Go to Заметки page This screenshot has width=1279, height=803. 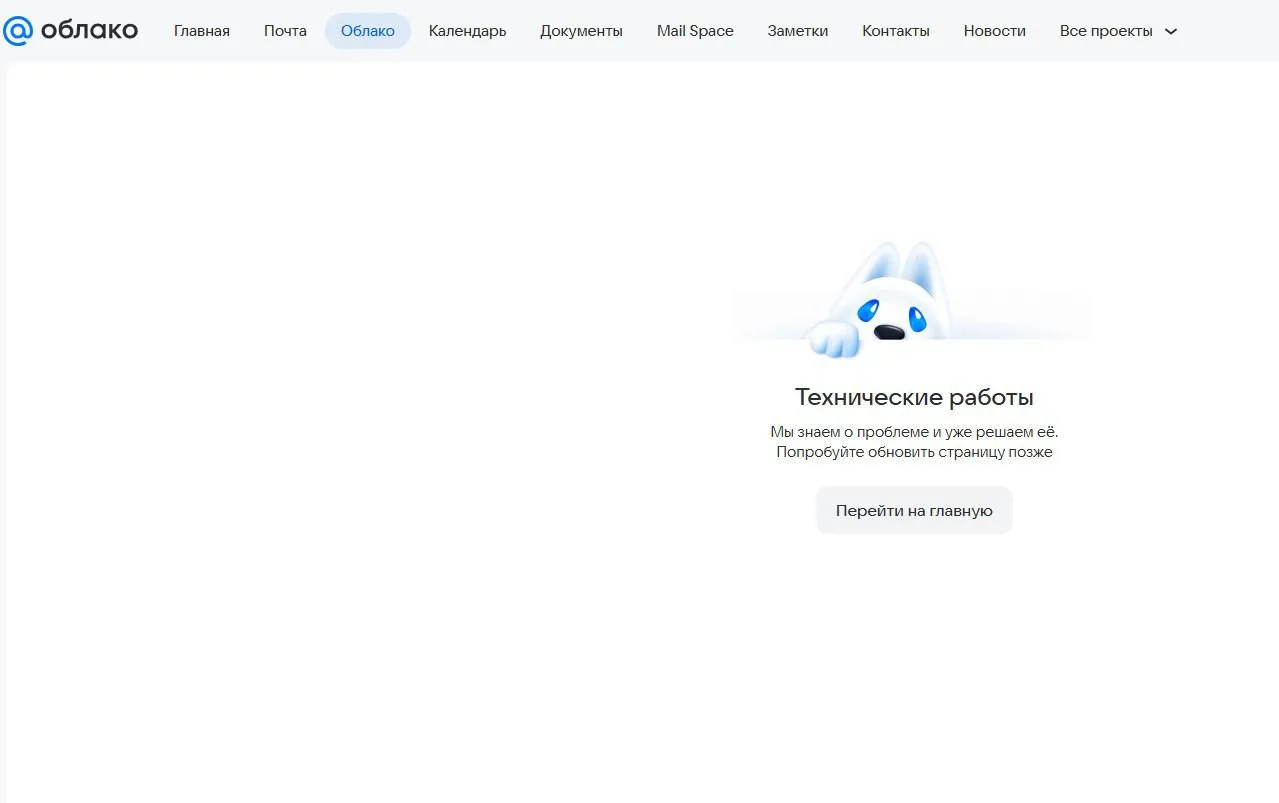(x=798, y=31)
